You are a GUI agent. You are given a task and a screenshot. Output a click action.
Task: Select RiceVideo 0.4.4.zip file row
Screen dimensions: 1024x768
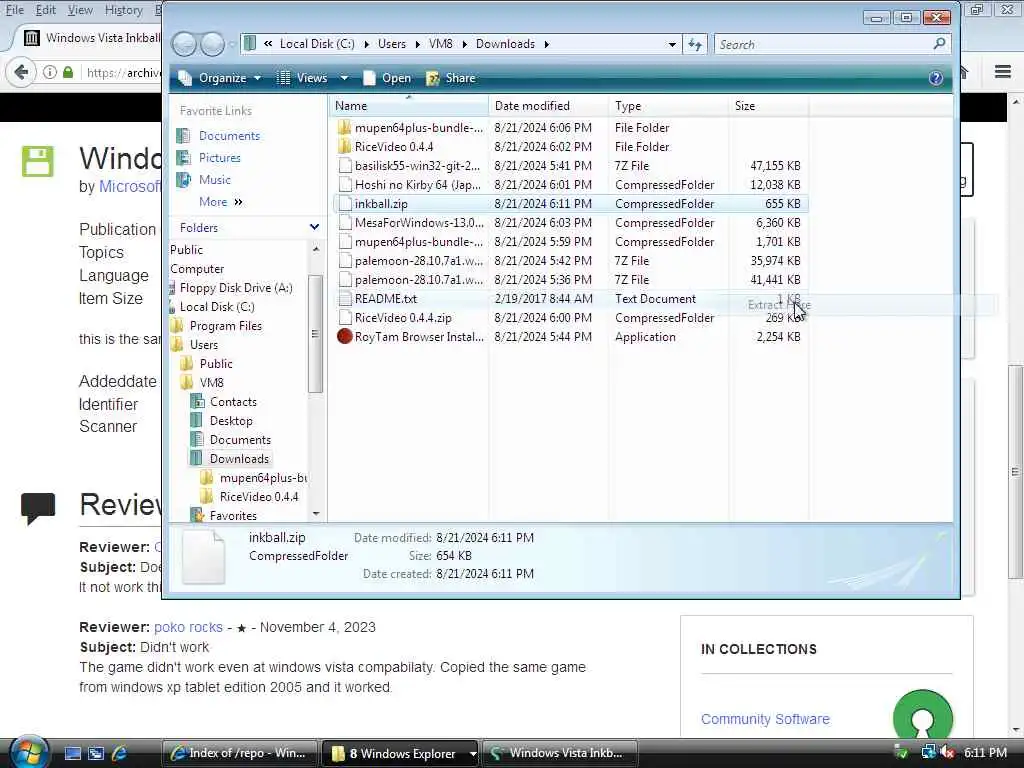(570, 317)
